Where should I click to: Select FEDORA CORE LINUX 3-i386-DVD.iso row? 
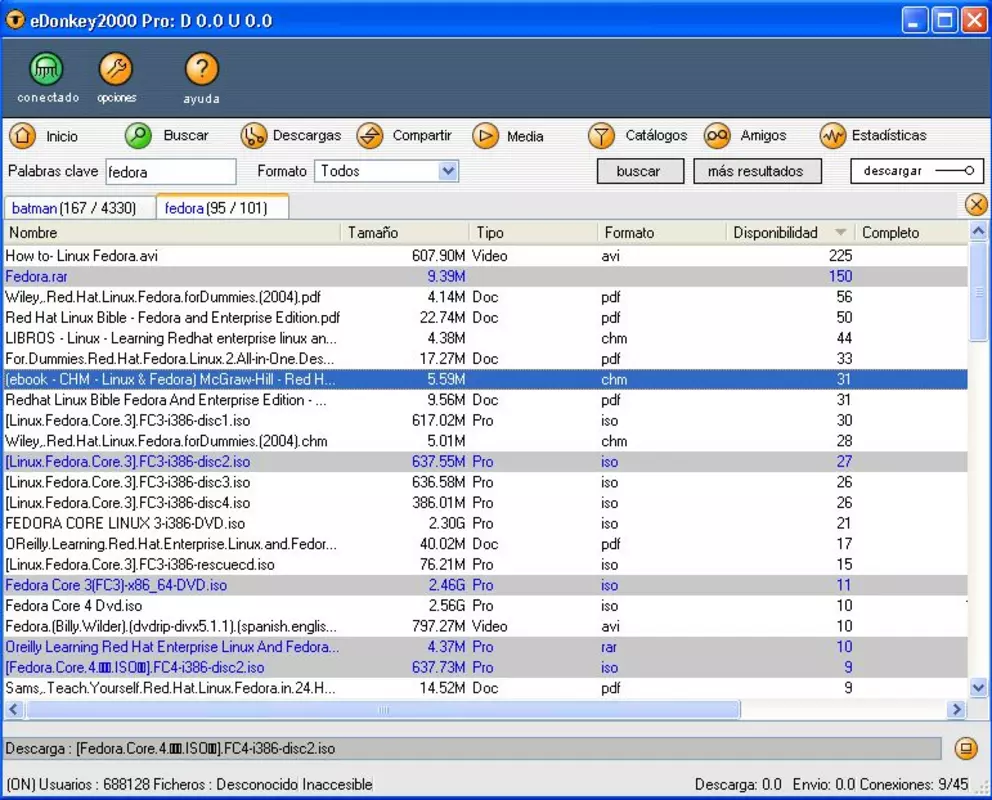click(x=486, y=523)
